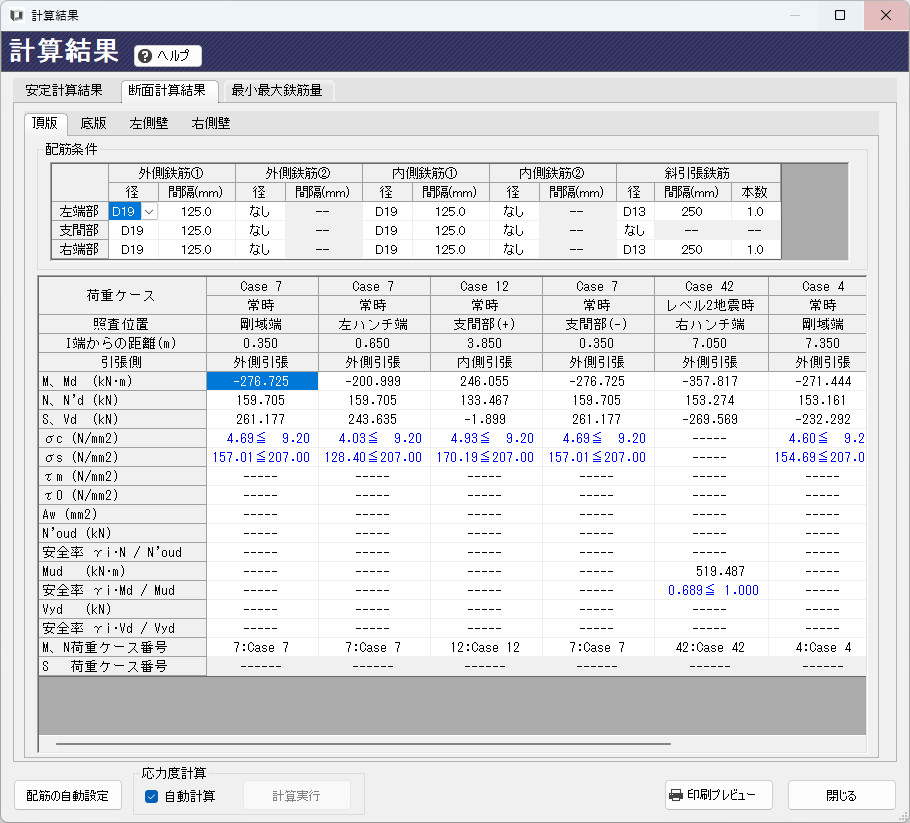Select the 右側壁 sub-tab

[x=211, y=124]
